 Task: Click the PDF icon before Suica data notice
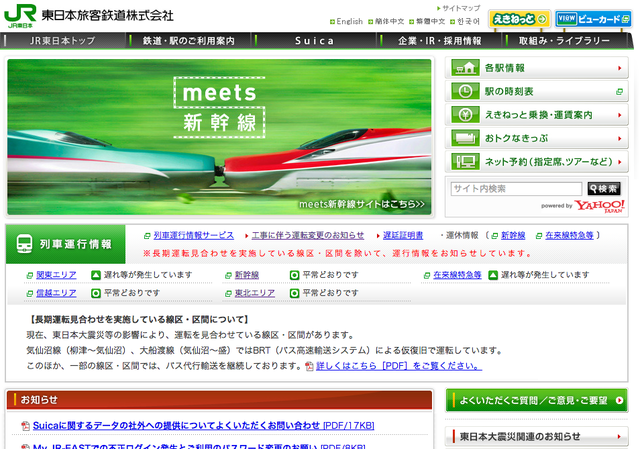tap(25, 426)
